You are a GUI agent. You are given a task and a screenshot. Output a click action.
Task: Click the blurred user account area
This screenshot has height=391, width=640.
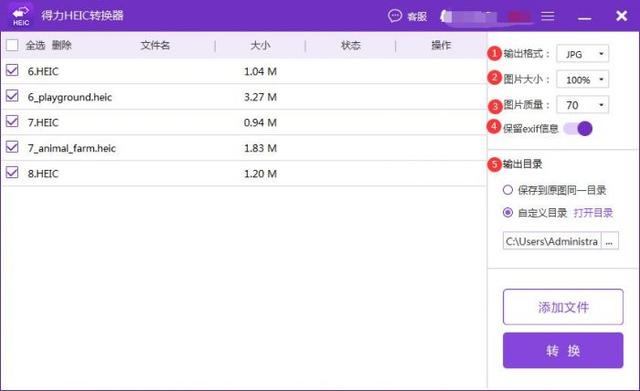click(487, 16)
